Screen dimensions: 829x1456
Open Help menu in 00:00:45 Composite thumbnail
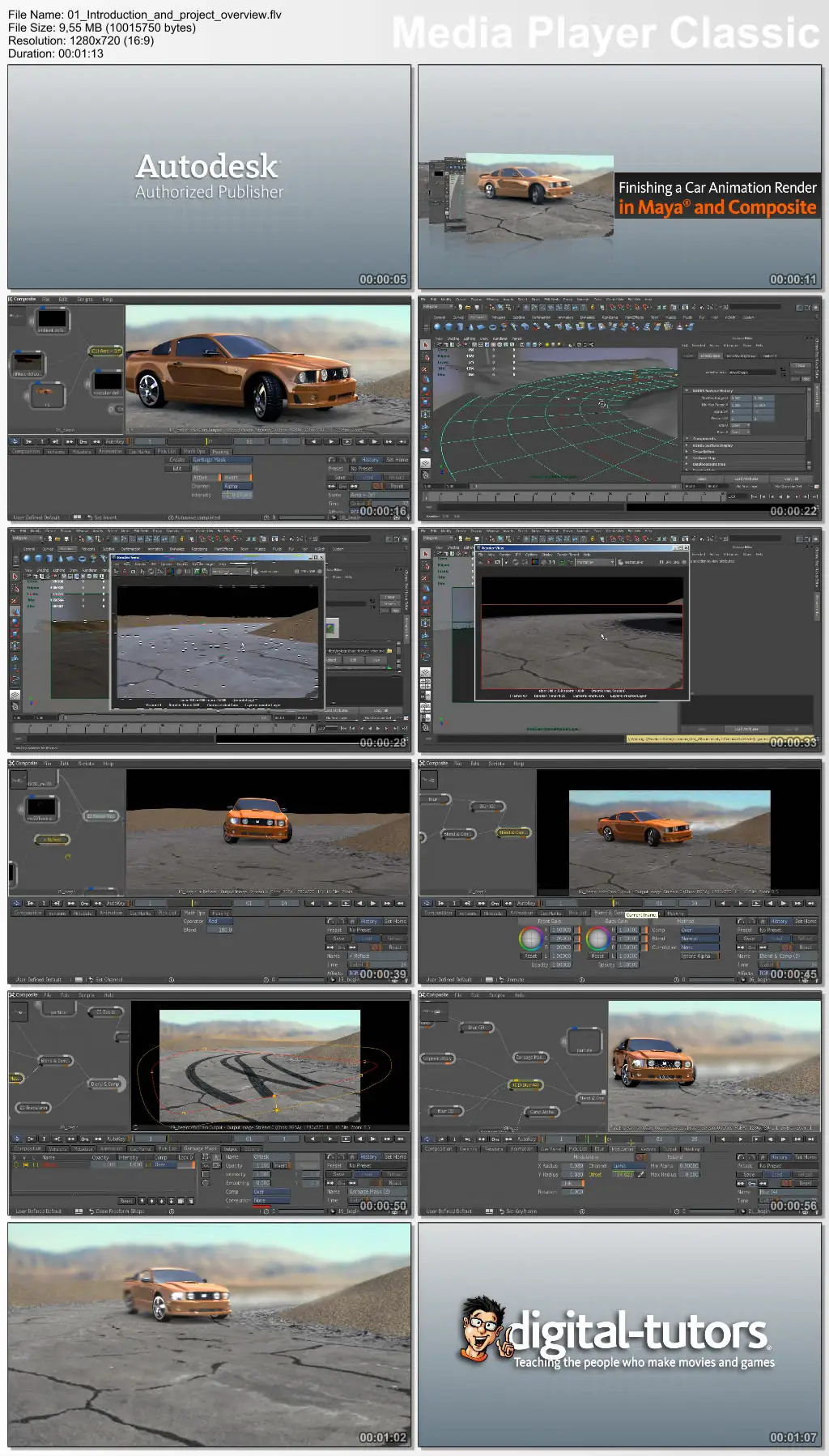518,763
